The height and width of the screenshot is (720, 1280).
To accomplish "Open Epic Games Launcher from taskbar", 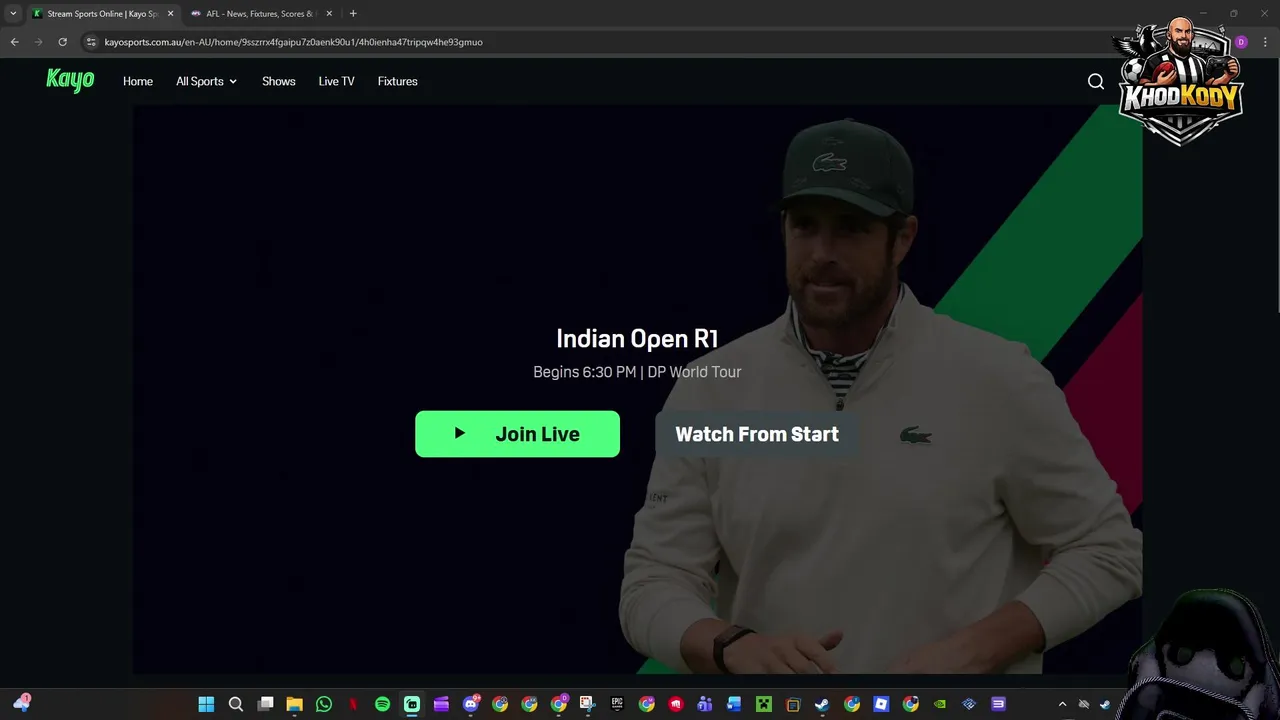I will click(x=617, y=704).
